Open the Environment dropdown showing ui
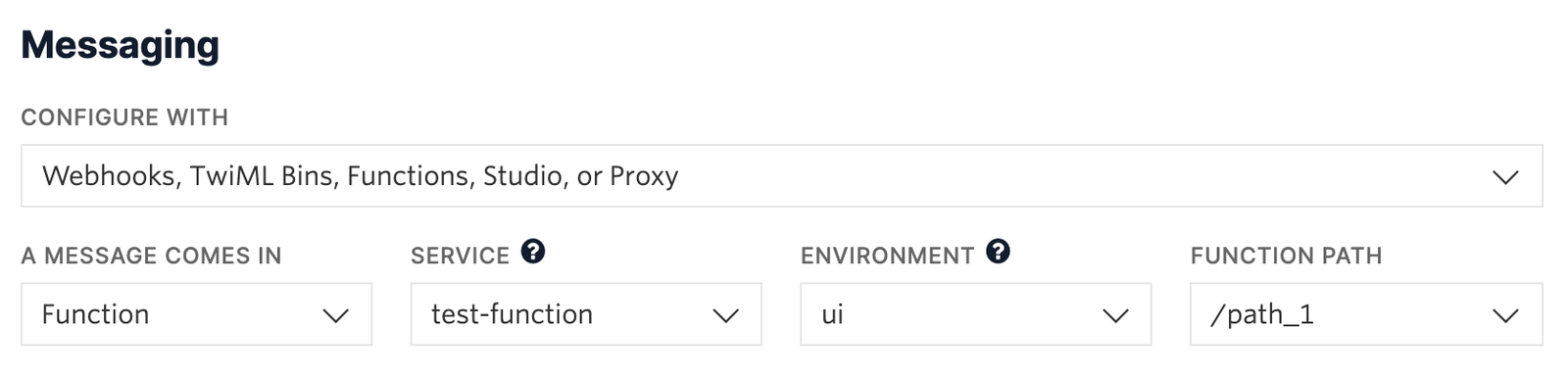1568x374 pixels. click(x=976, y=314)
